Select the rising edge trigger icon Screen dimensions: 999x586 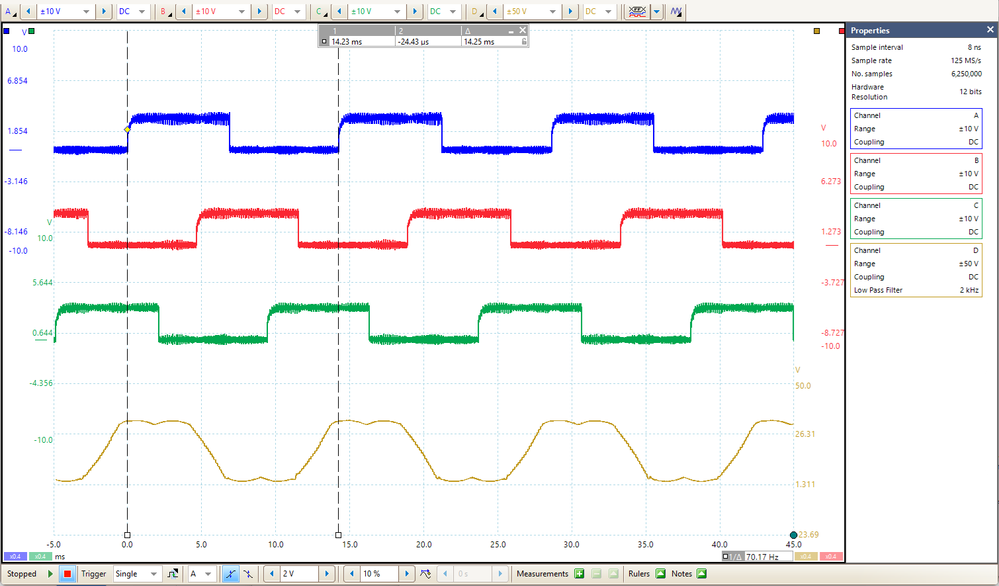(x=231, y=574)
